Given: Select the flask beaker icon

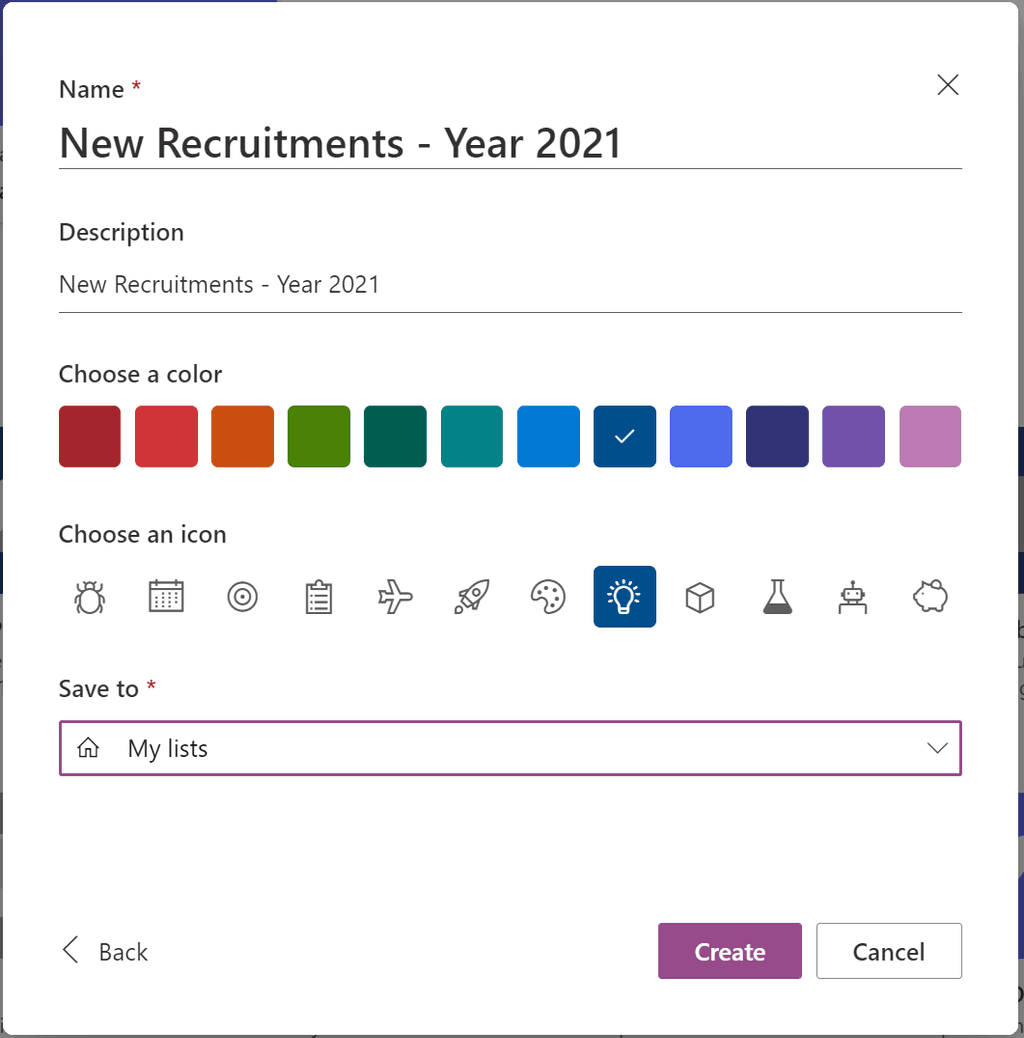Looking at the screenshot, I should coord(777,597).
